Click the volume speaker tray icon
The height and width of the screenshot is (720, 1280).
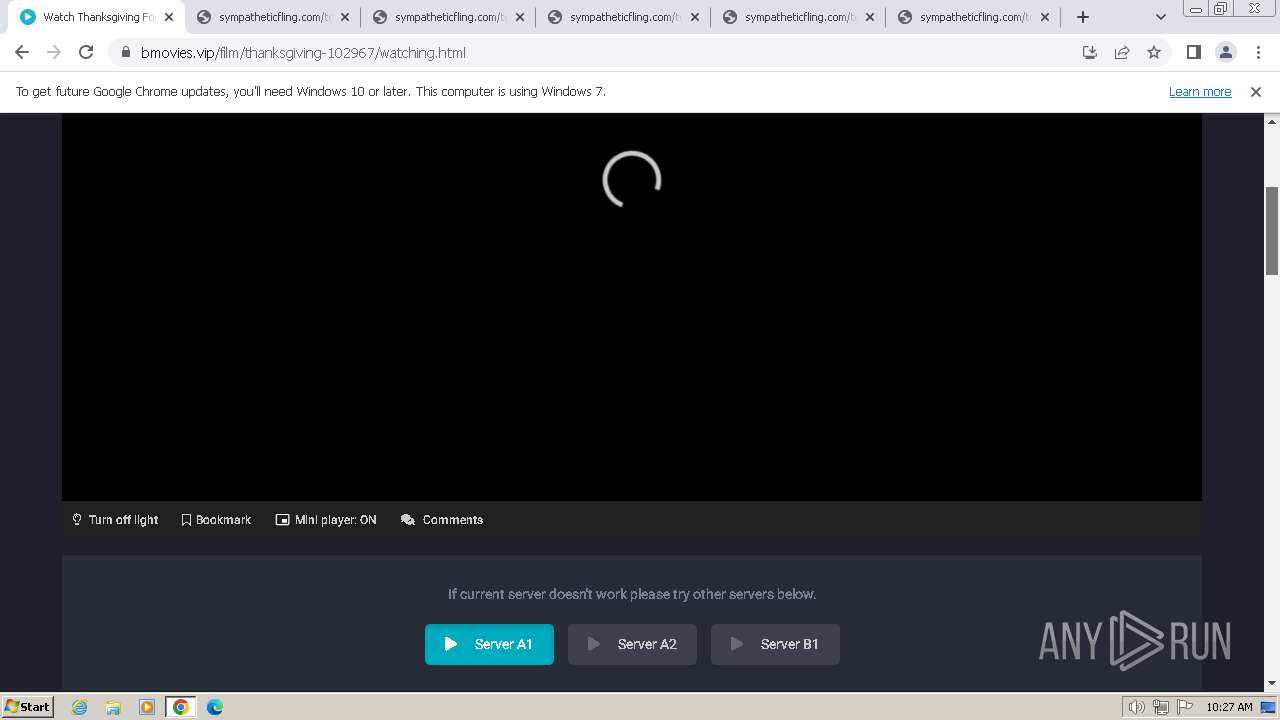[x=1137, y=707]
